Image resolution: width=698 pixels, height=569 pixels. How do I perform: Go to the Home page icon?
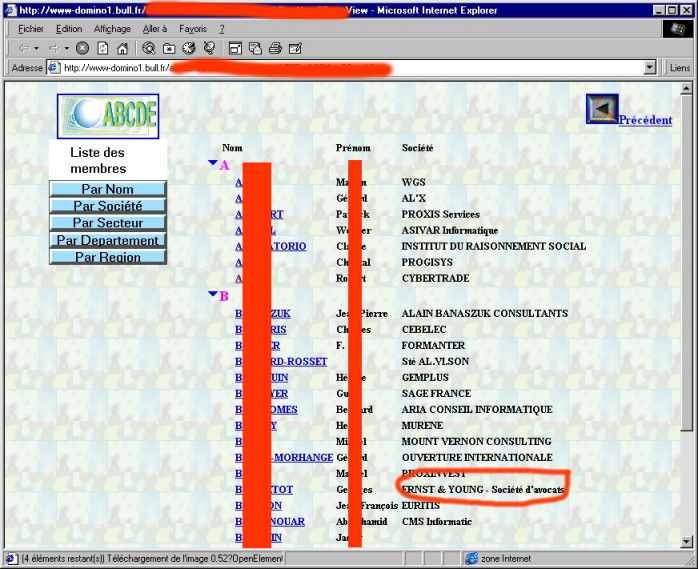122,48
